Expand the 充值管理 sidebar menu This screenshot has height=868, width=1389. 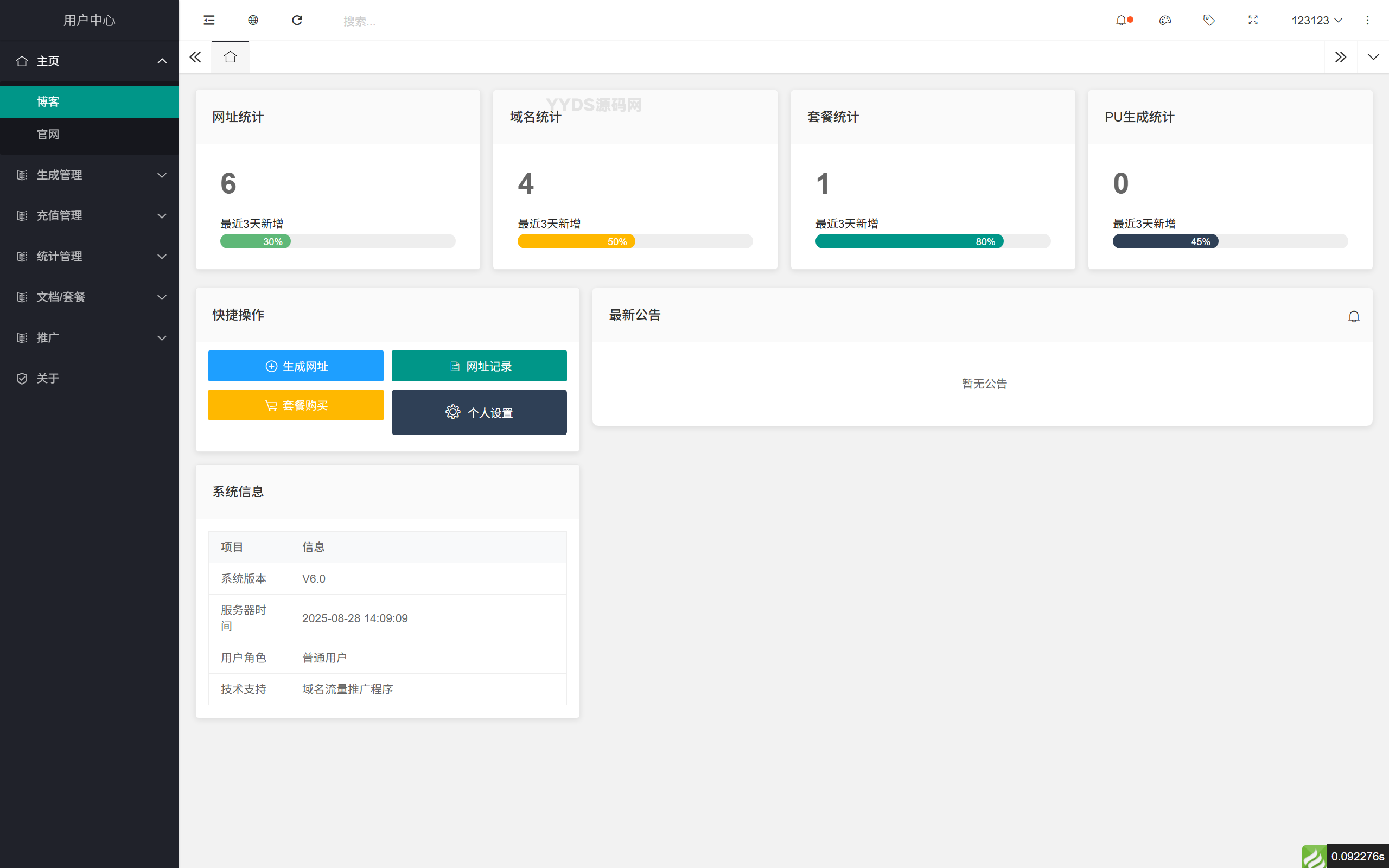(90, 216)
